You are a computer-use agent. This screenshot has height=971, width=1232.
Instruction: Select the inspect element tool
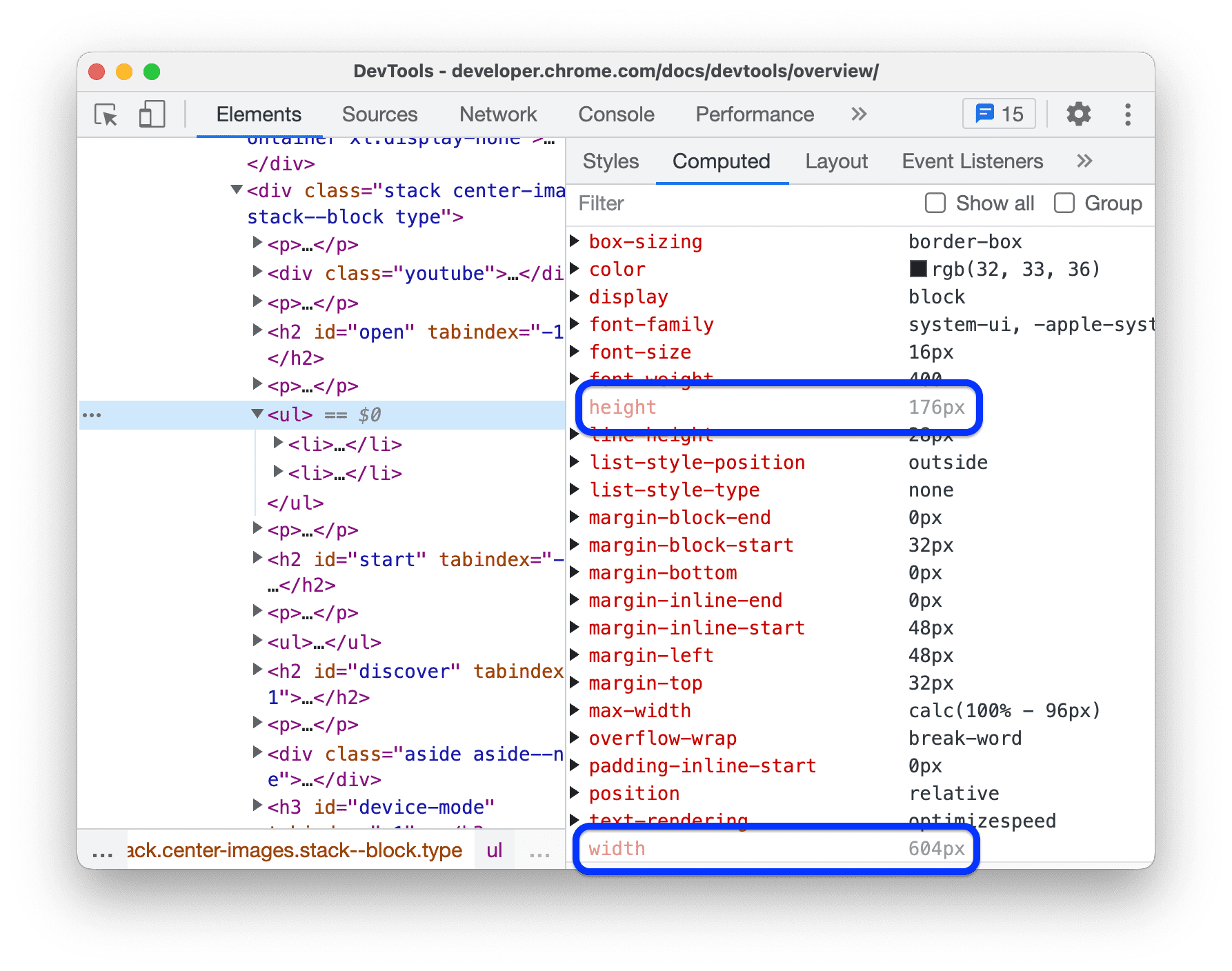(x=105, y=114)
